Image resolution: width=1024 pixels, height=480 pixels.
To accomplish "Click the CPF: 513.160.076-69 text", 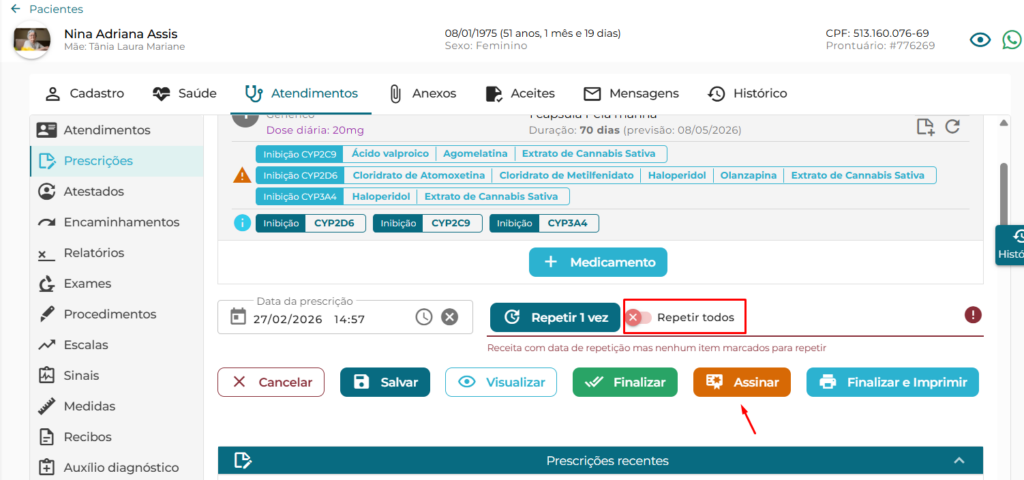I will 877,33.
